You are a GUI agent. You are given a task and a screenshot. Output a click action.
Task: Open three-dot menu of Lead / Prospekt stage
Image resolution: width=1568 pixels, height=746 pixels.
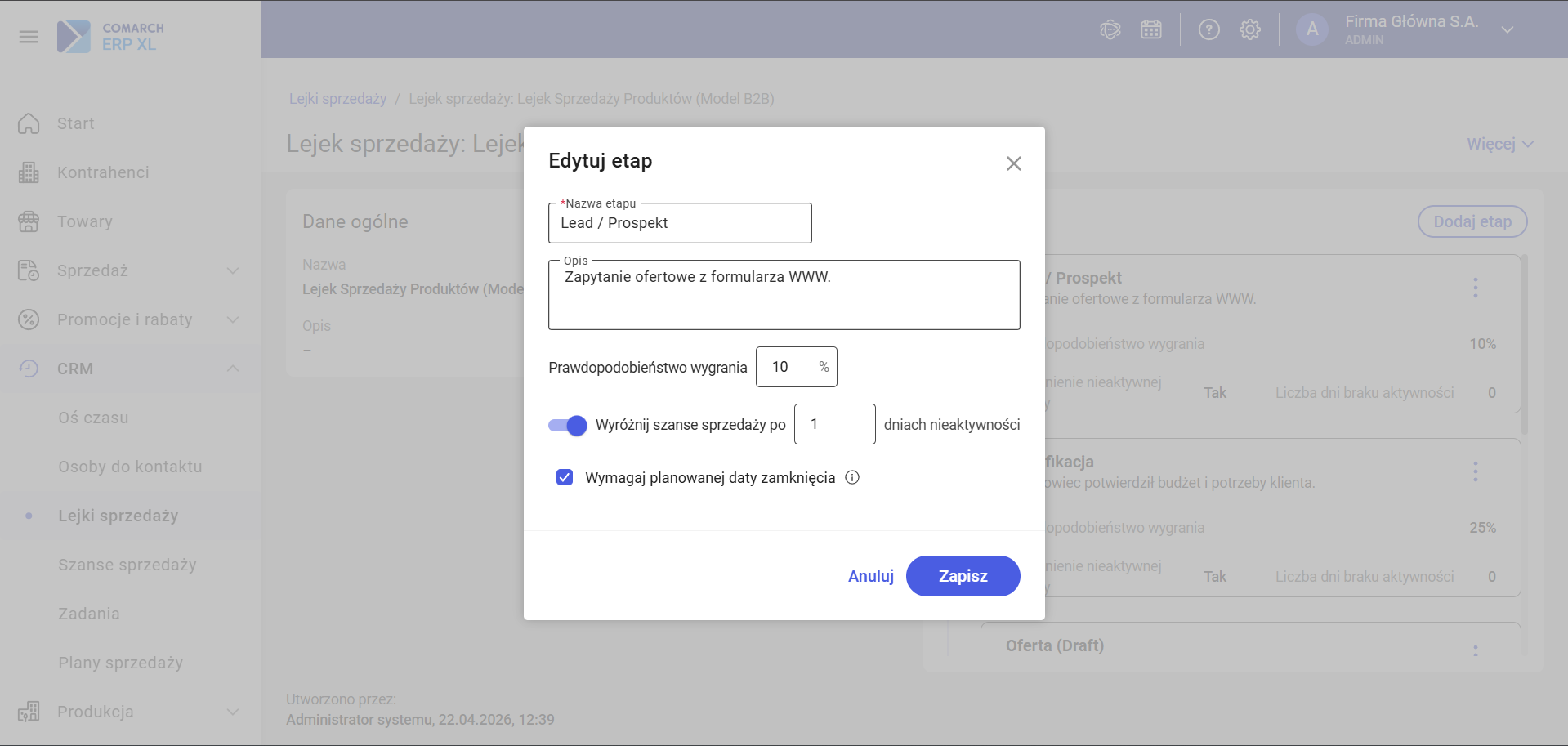1476,288
